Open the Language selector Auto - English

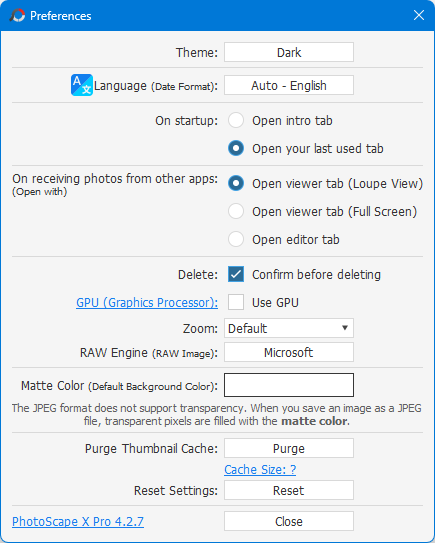tap(289, 85)
